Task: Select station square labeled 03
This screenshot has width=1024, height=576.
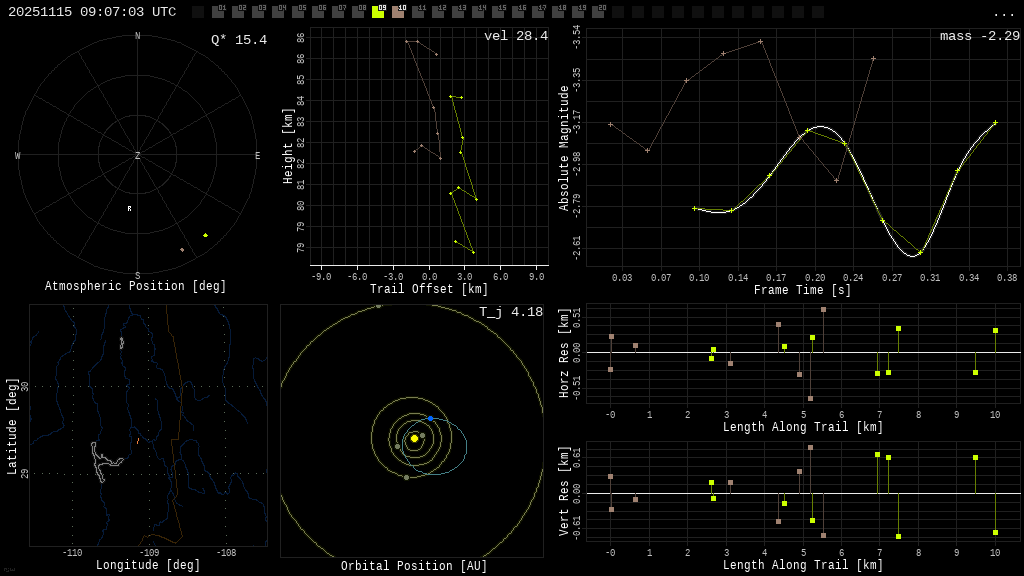Action: pos(258,12)
